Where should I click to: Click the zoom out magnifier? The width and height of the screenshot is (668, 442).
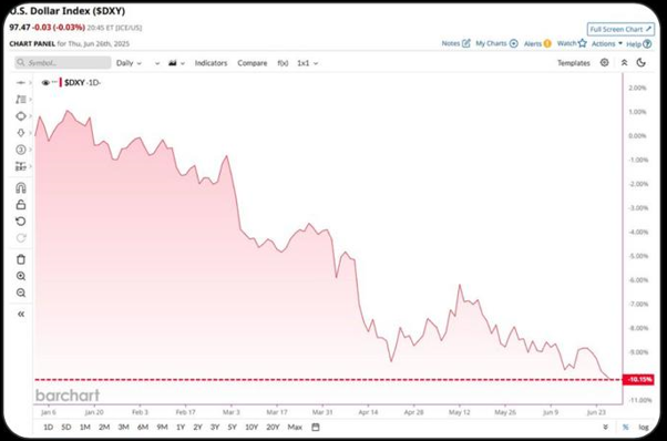(21, 293)
